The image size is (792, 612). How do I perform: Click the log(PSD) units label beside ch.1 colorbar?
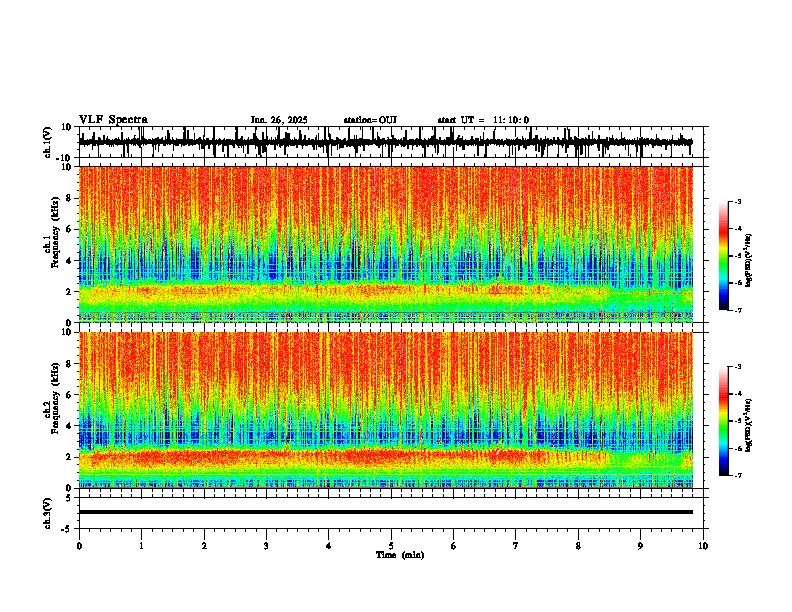[748, 260]
